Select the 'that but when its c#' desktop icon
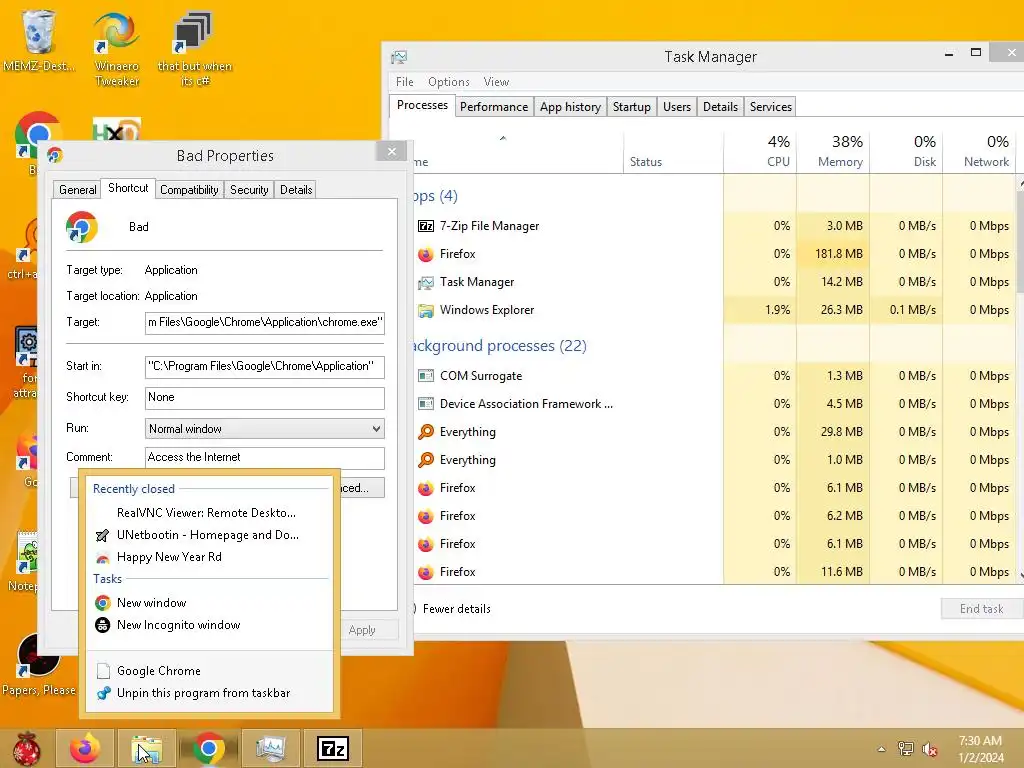Screen dimensions: 1024x768 195,48
